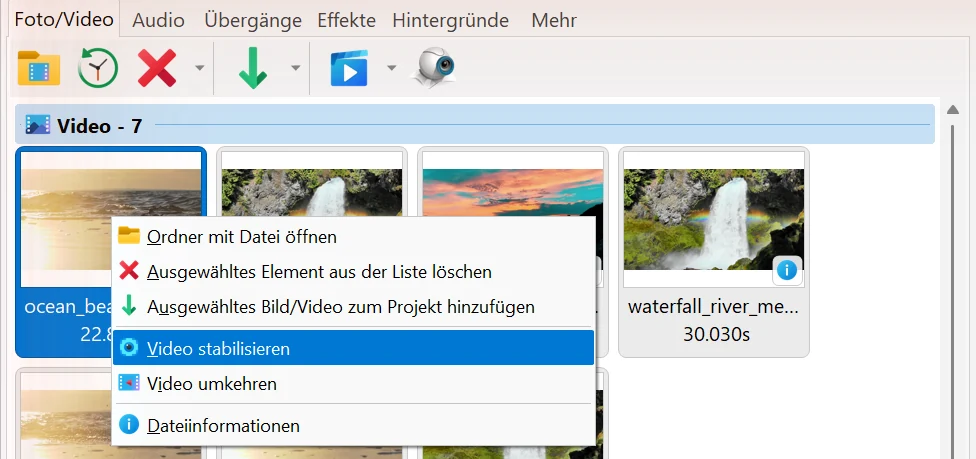Click the scrollbar up arrow
This screenshot has width=976, height=459.
(x=952, y=110)
